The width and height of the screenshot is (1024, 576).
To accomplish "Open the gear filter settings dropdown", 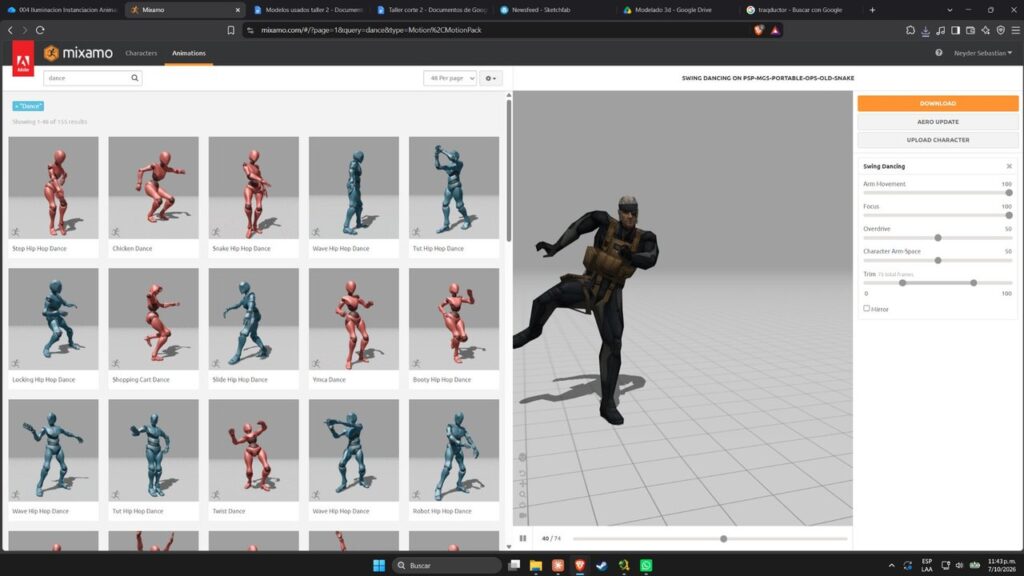I will point(490,78).
